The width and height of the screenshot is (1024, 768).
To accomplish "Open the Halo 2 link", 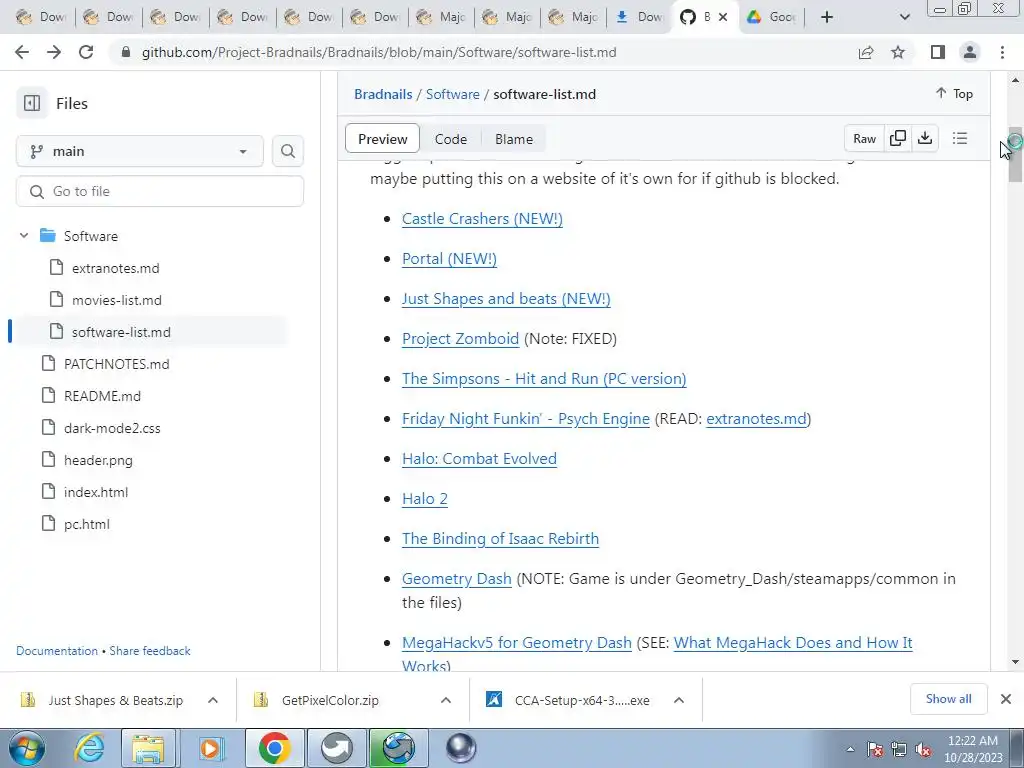I will coord(424,498).
